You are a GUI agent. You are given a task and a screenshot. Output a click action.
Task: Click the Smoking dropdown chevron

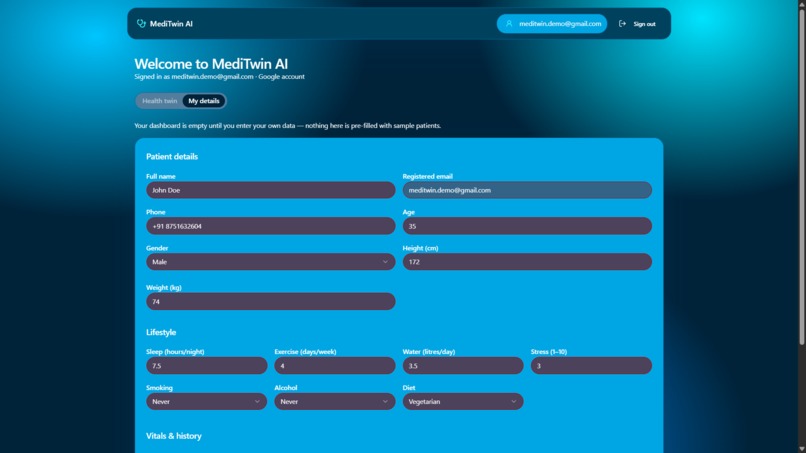point(257,402)
